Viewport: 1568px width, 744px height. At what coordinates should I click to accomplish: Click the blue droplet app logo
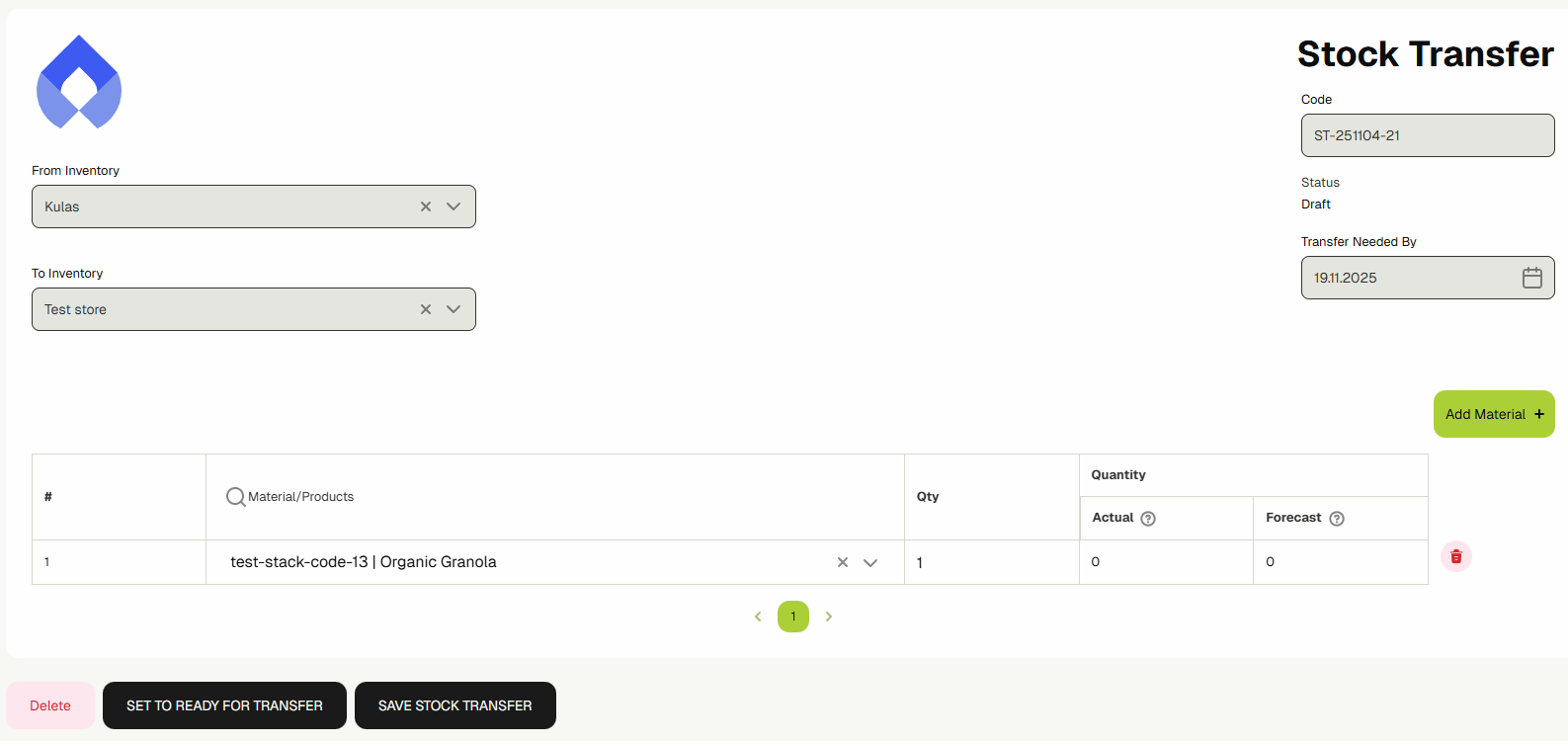coord(79,83)
